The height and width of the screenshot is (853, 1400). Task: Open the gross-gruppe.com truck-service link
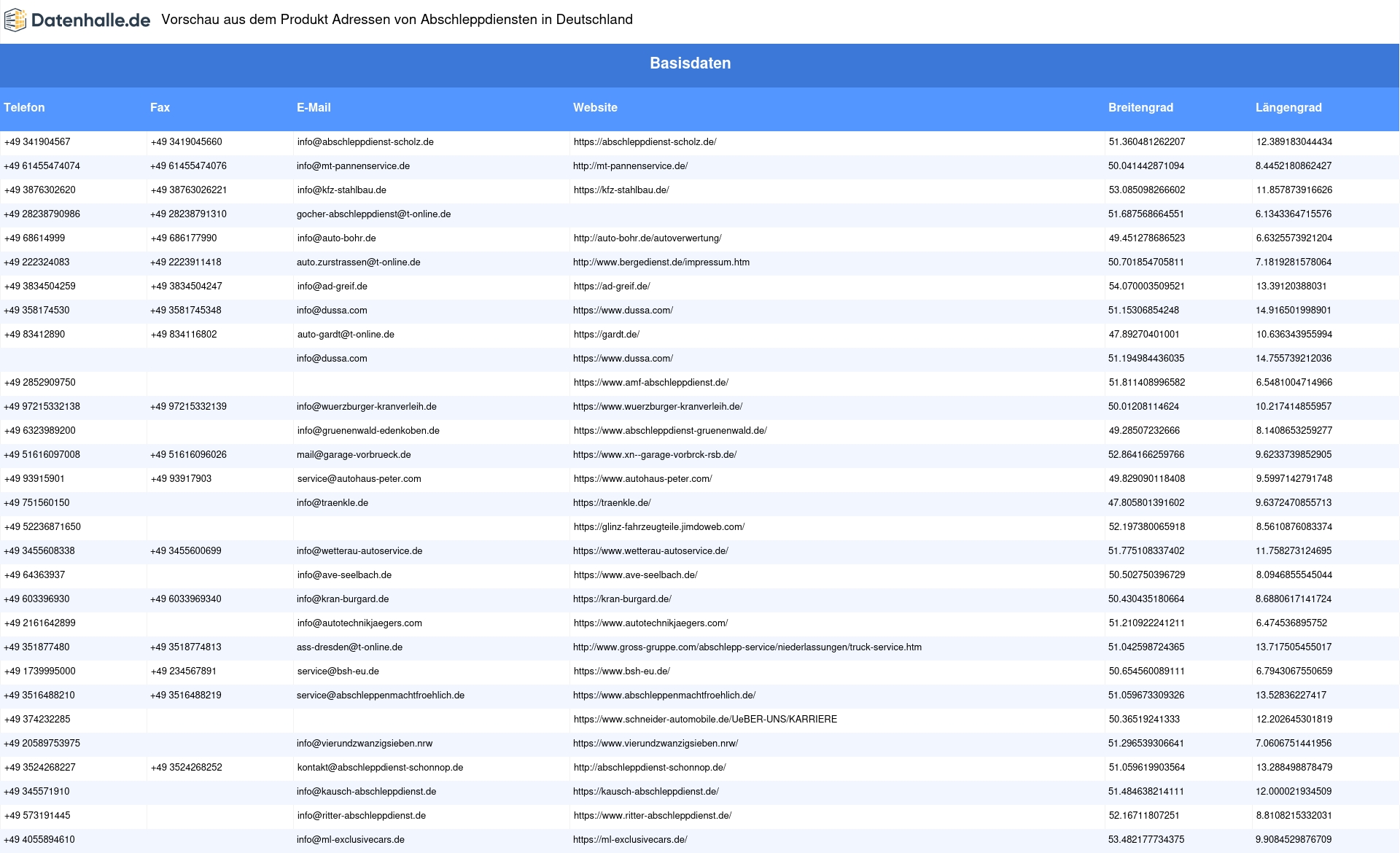(x=747, y=647)
